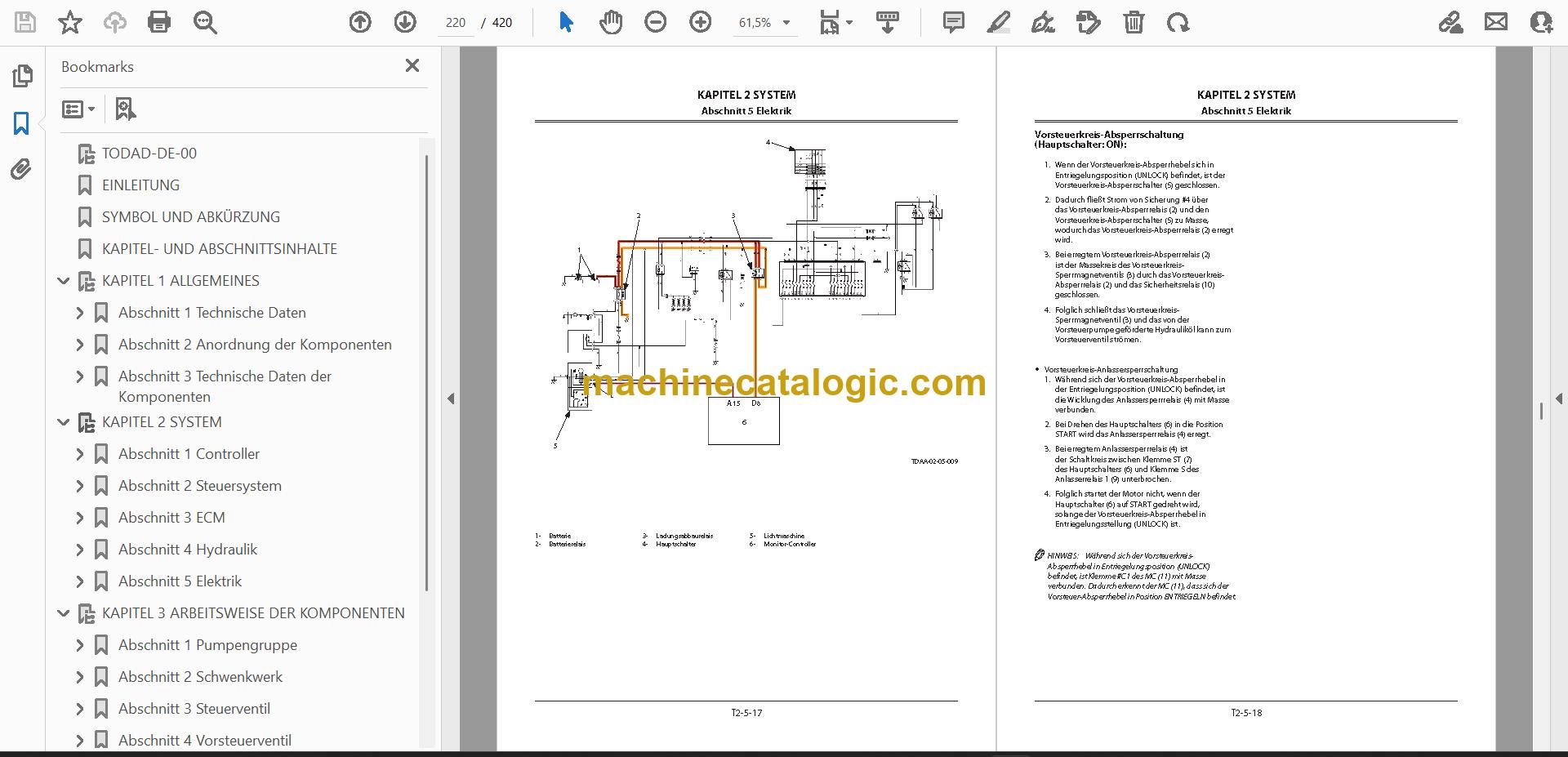Screen dimensions: 1568x757
Task: Jump to Abschnitt 3 ECM bookmark
Action: [x=171, y=518]
